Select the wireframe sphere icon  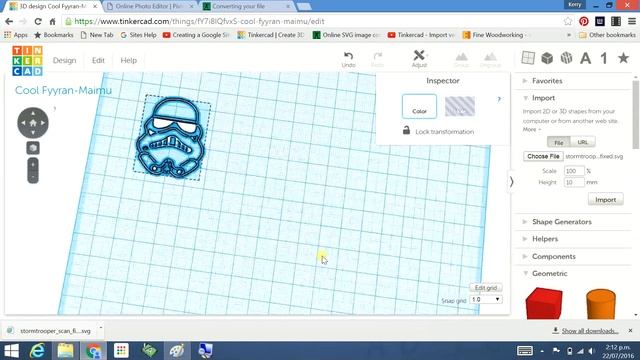pyautogui.click(x=566, y=58)
